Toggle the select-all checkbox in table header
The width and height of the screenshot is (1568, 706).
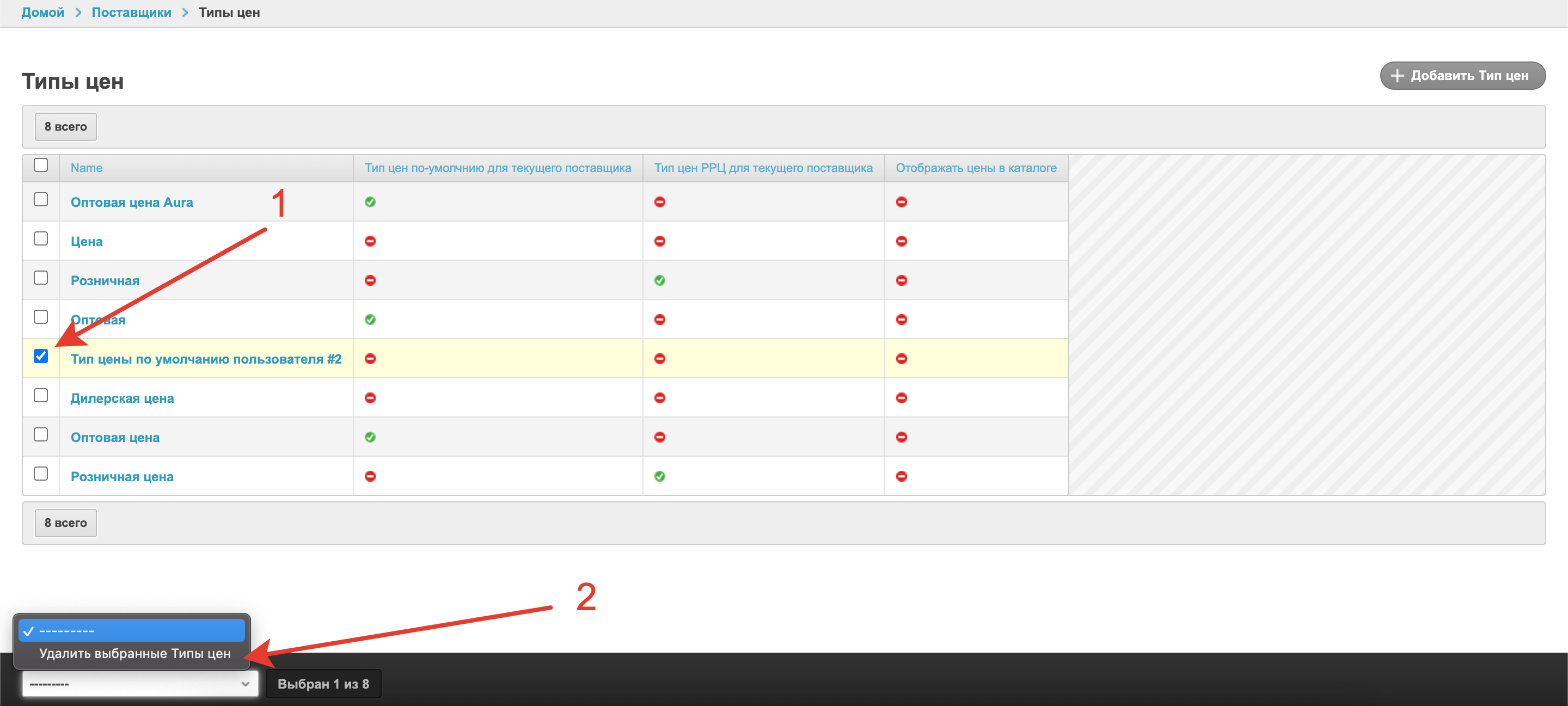click(41, 165)
